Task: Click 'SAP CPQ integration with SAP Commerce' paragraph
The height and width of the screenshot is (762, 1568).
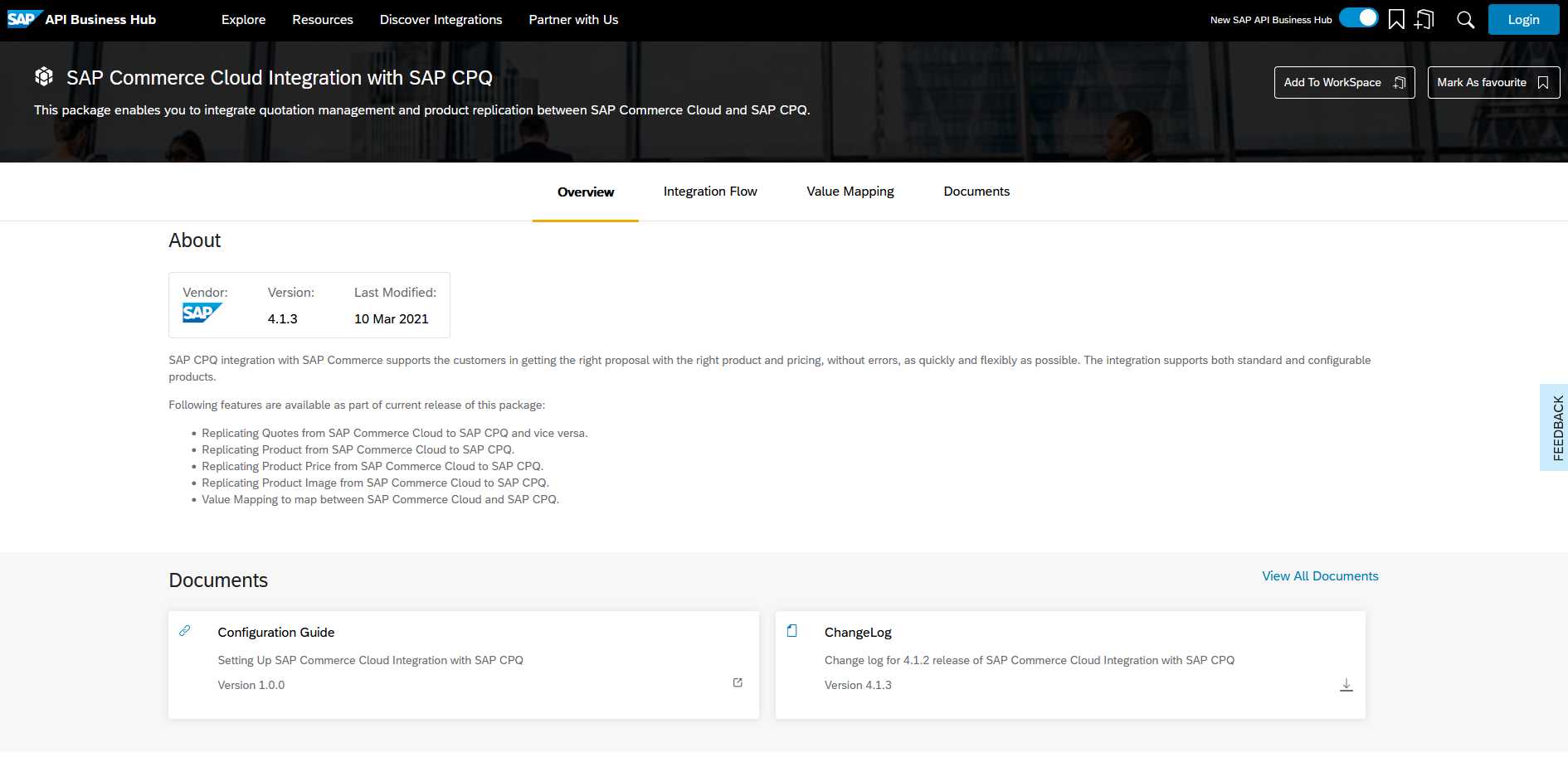Action: (769, 369)
